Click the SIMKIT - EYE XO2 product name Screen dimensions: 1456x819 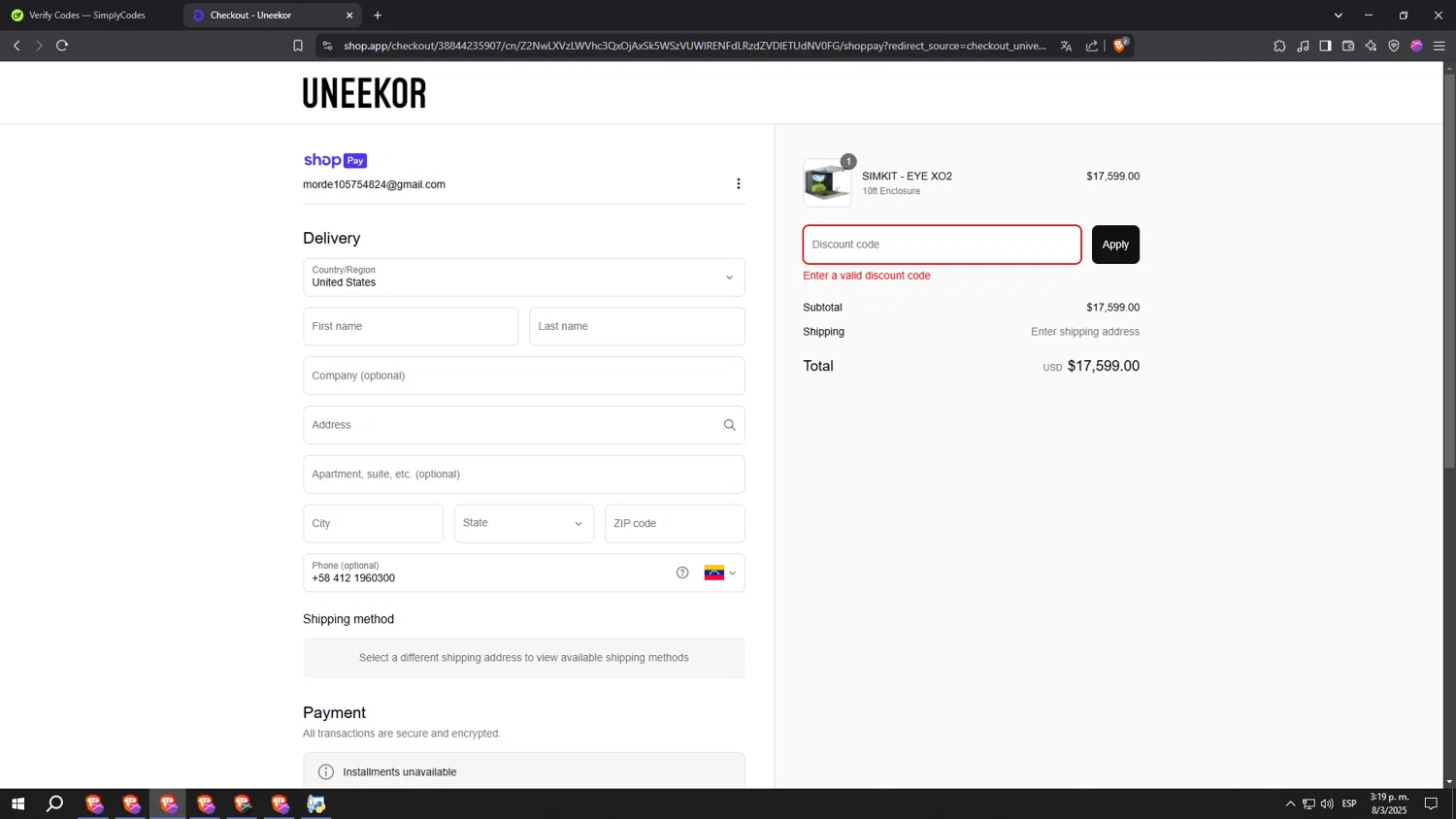[x=907, y=176]
